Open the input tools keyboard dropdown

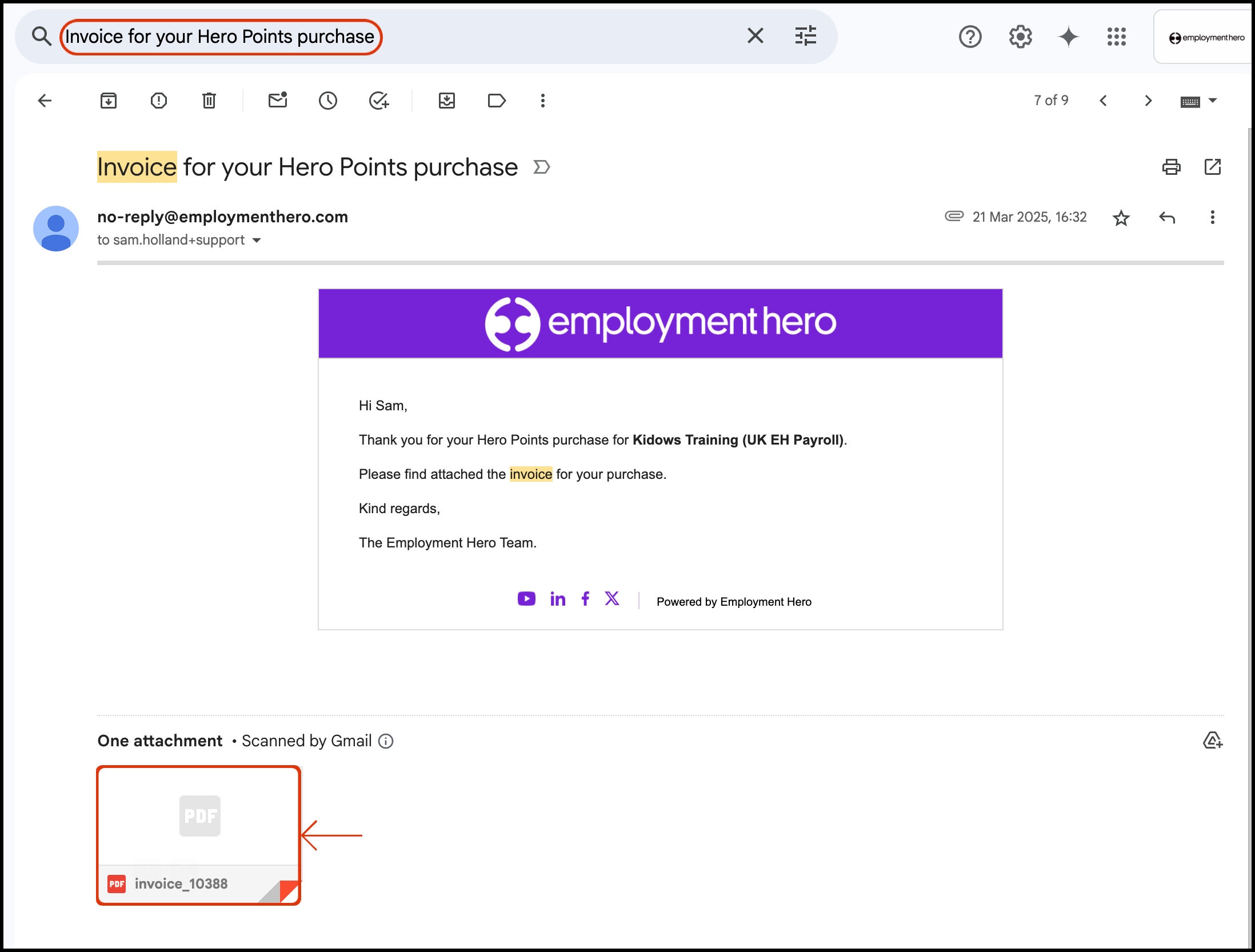coord(1213,101)
